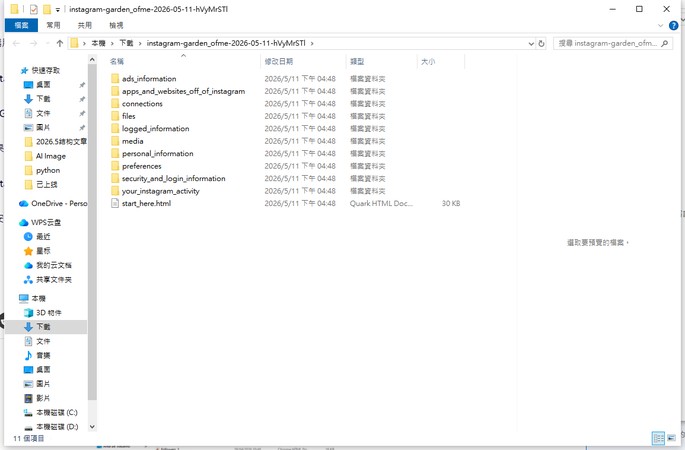Open recent locations dropdown arrow

pyautogui.click(x=47, y=43)
